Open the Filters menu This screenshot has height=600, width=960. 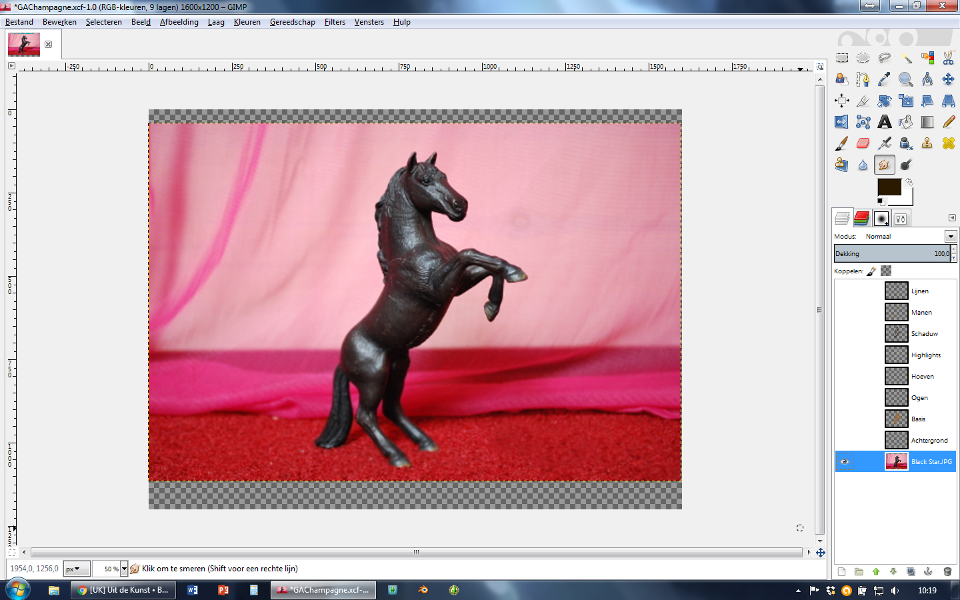[334, 21]
